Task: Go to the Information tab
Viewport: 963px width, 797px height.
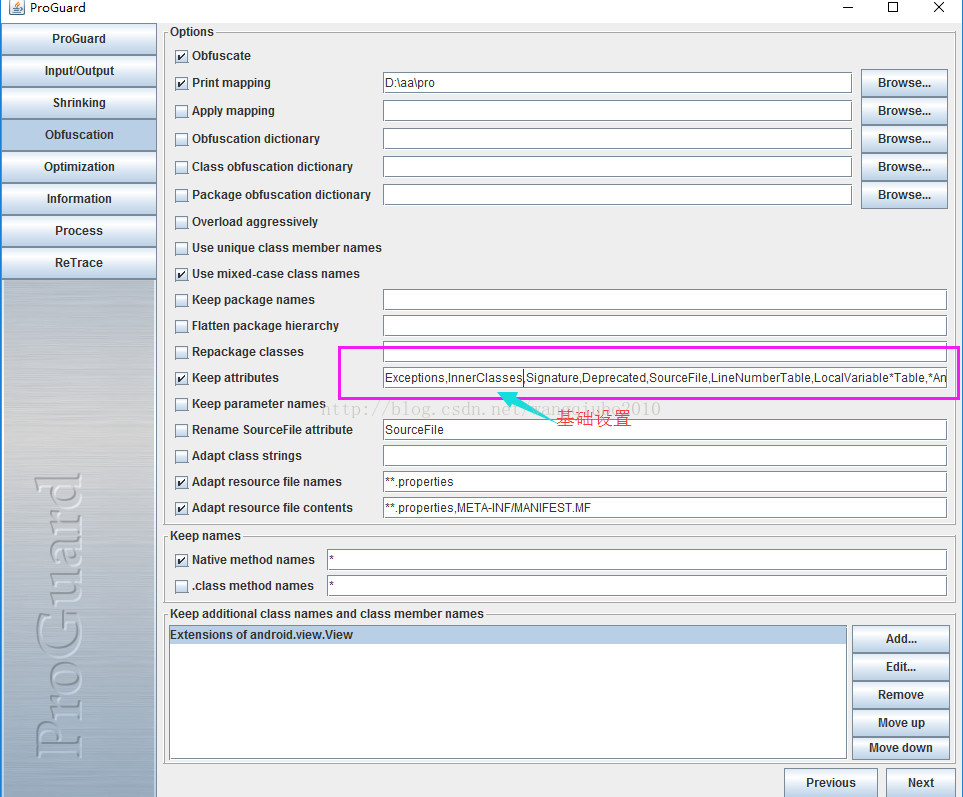Action: 79,198
